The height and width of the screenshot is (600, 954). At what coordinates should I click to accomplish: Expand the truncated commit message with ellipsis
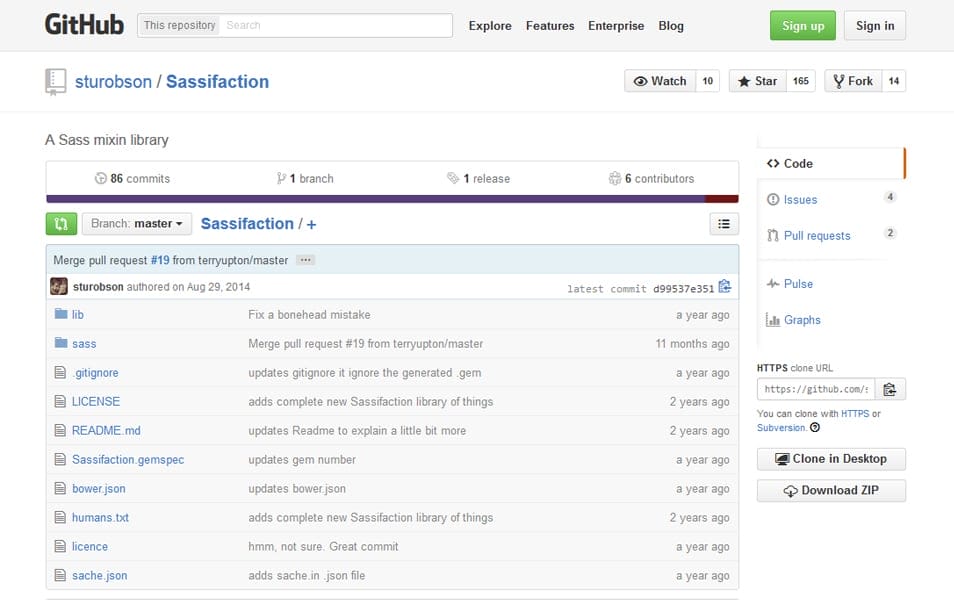[x=305, y=259]
